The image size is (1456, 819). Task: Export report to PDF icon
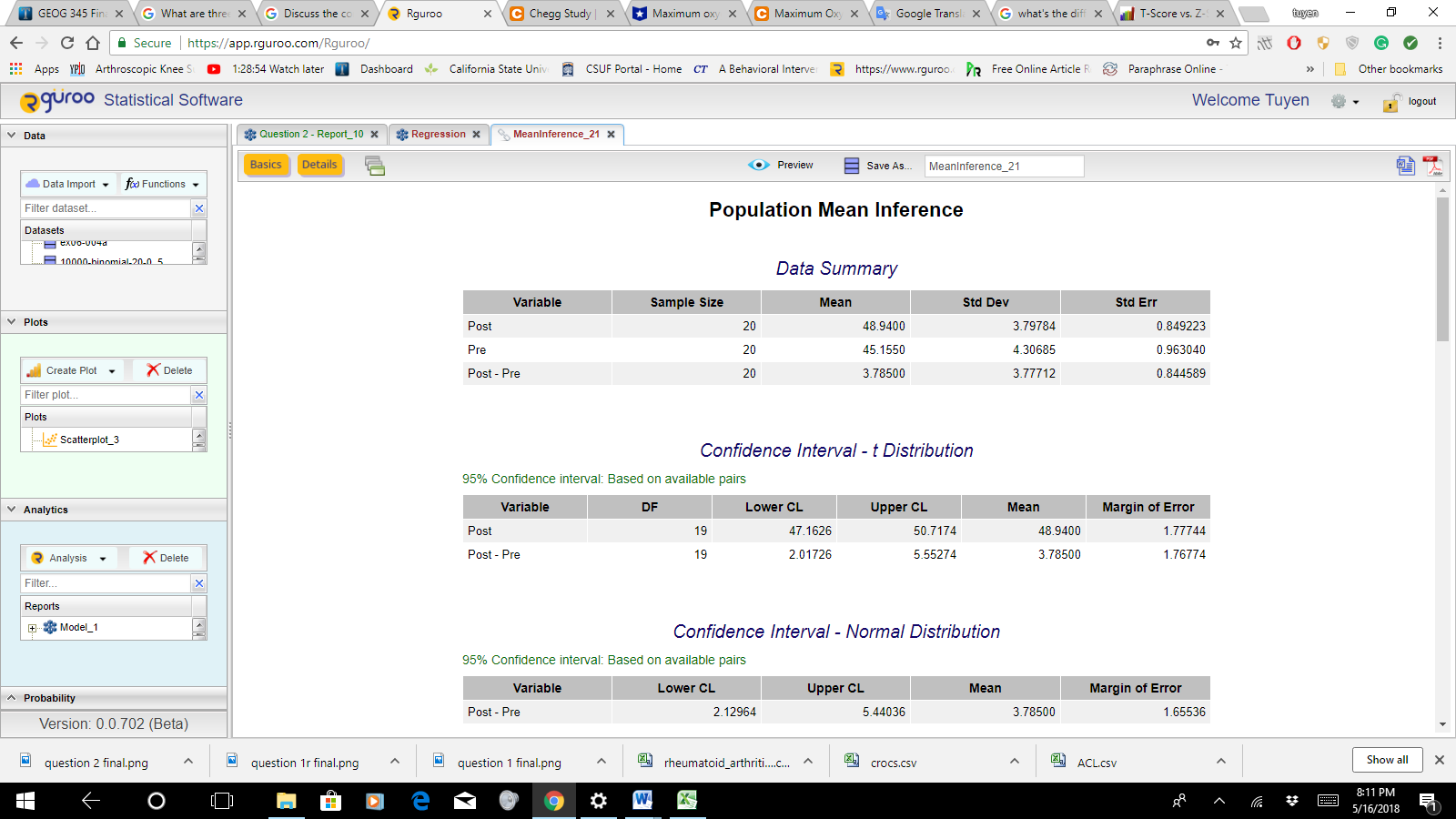[1433, 166]
